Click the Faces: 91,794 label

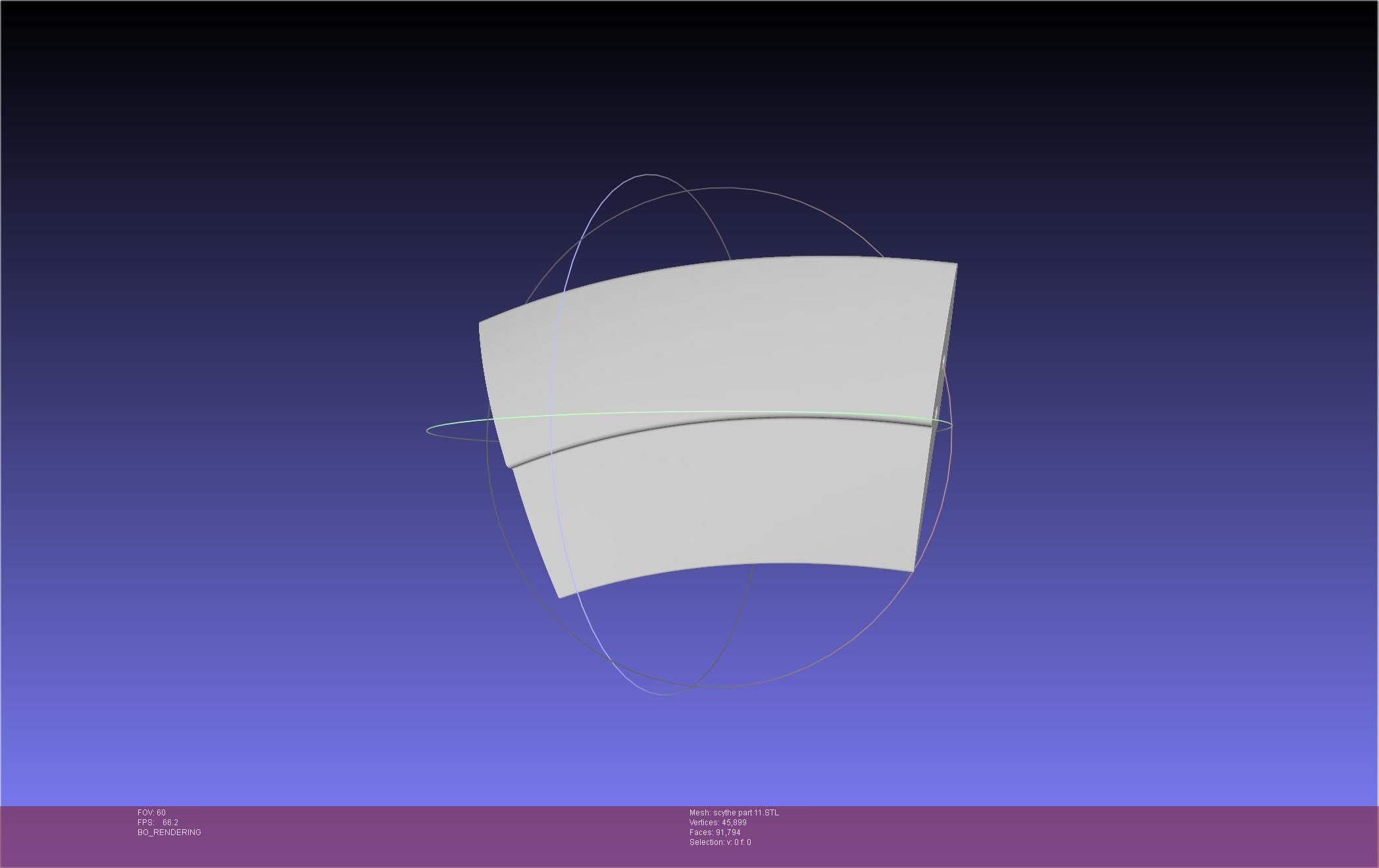[x=715, y=832]
